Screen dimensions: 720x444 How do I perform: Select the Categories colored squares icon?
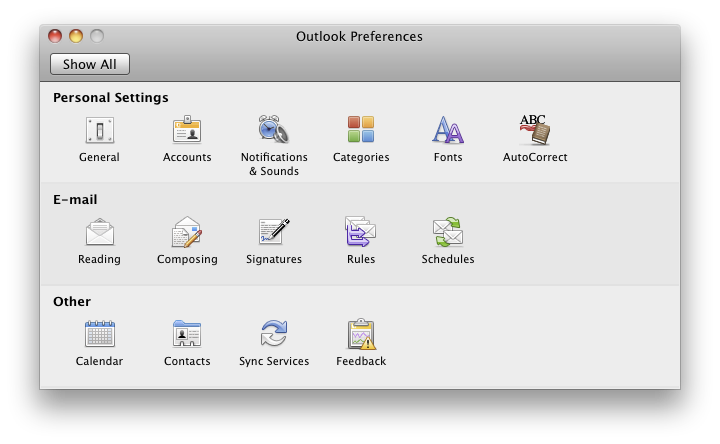(361, 131)
